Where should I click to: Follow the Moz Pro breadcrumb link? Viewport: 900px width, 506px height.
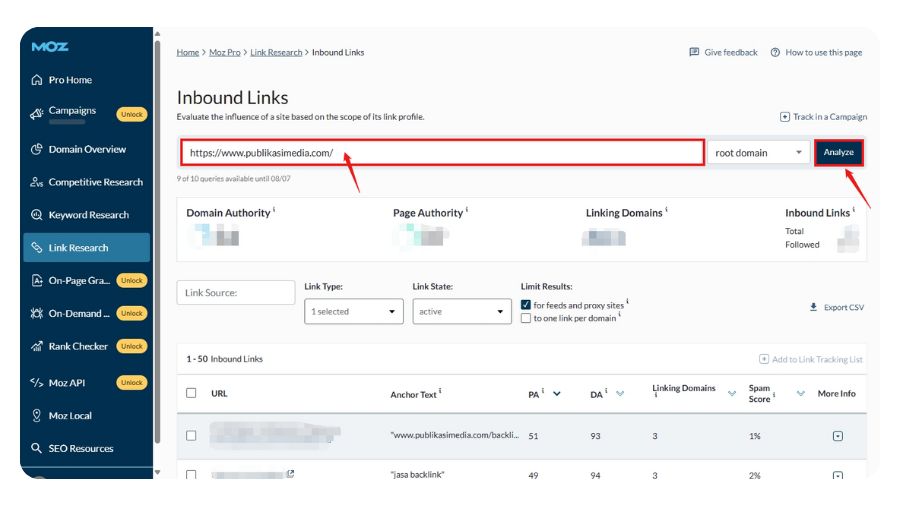pyautogui.click(x=224, y=52)
